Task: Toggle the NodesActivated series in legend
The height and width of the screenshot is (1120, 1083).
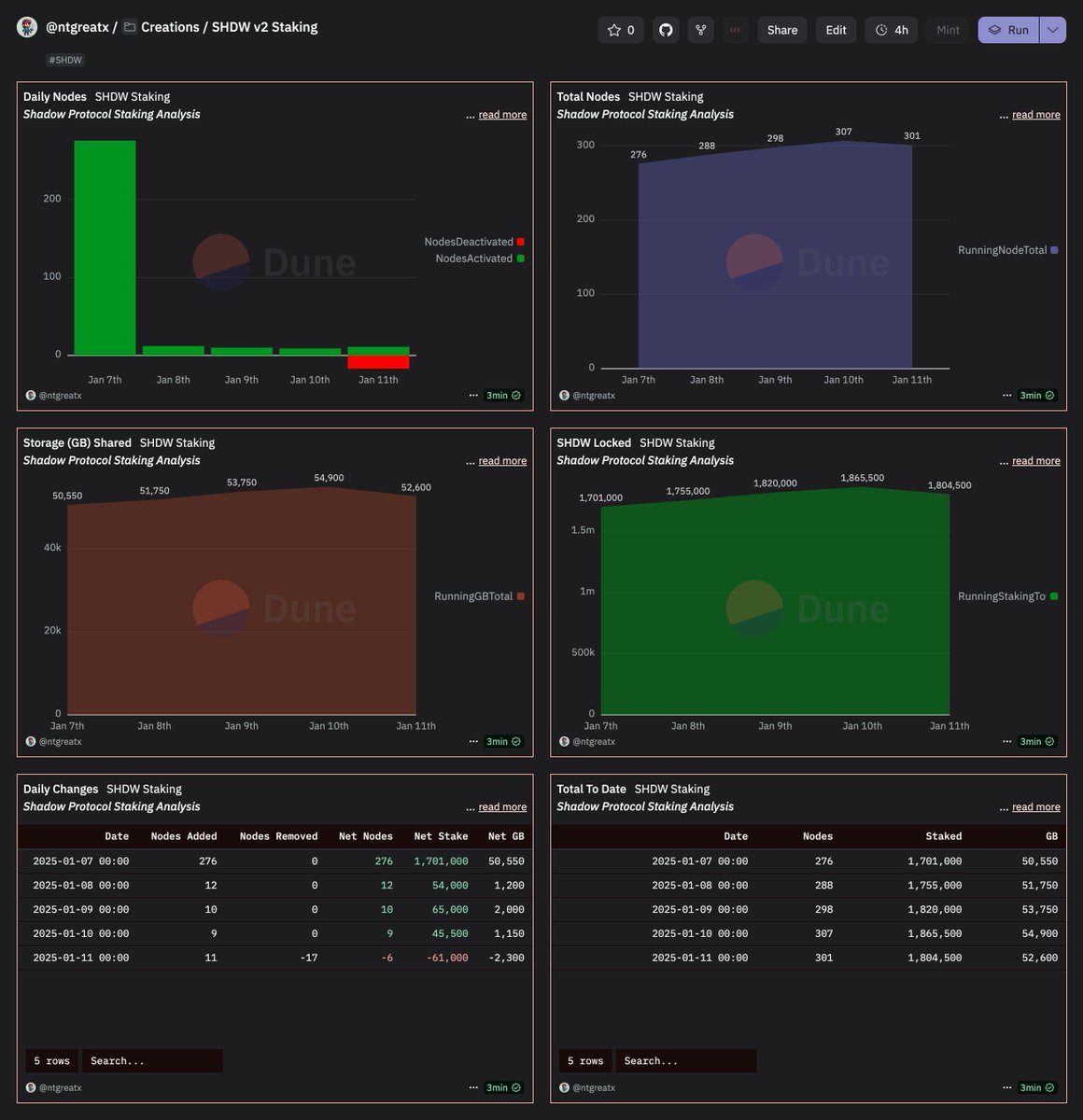Action: tap(480, 259)
